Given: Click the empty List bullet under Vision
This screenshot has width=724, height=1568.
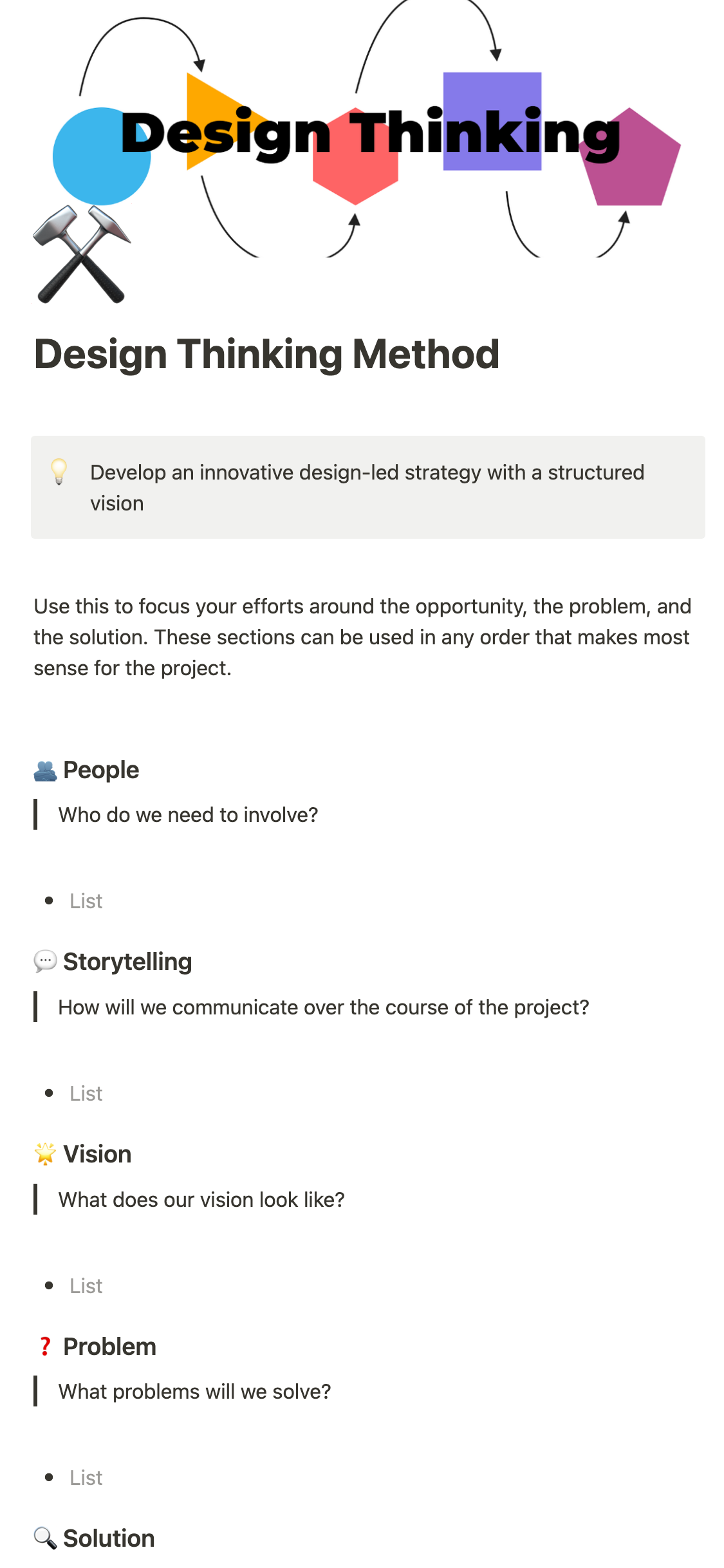Looking at the screenshot, I should [86, 1286].
